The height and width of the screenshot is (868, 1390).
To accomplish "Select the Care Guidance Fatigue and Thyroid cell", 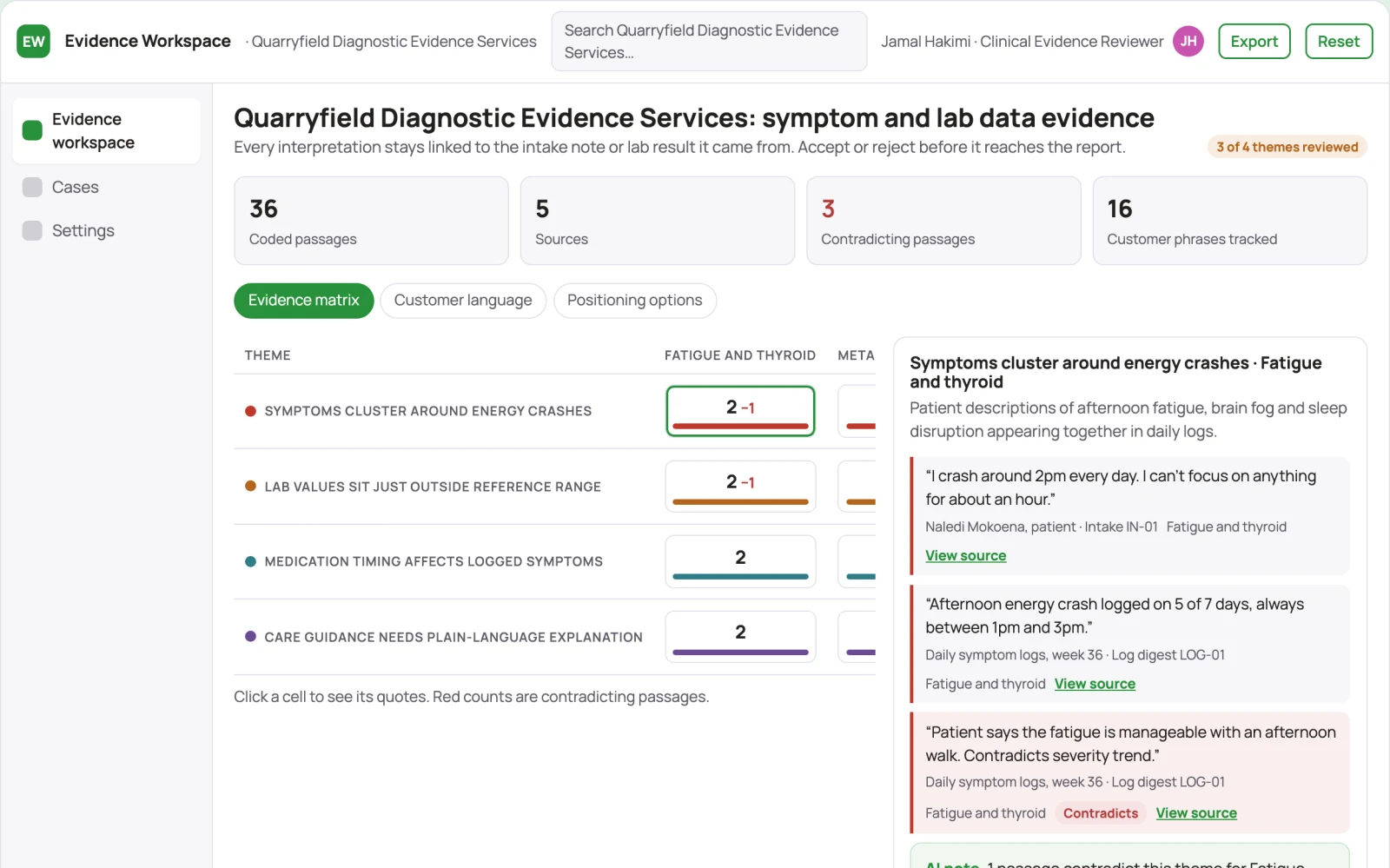I will pos(740,637).
